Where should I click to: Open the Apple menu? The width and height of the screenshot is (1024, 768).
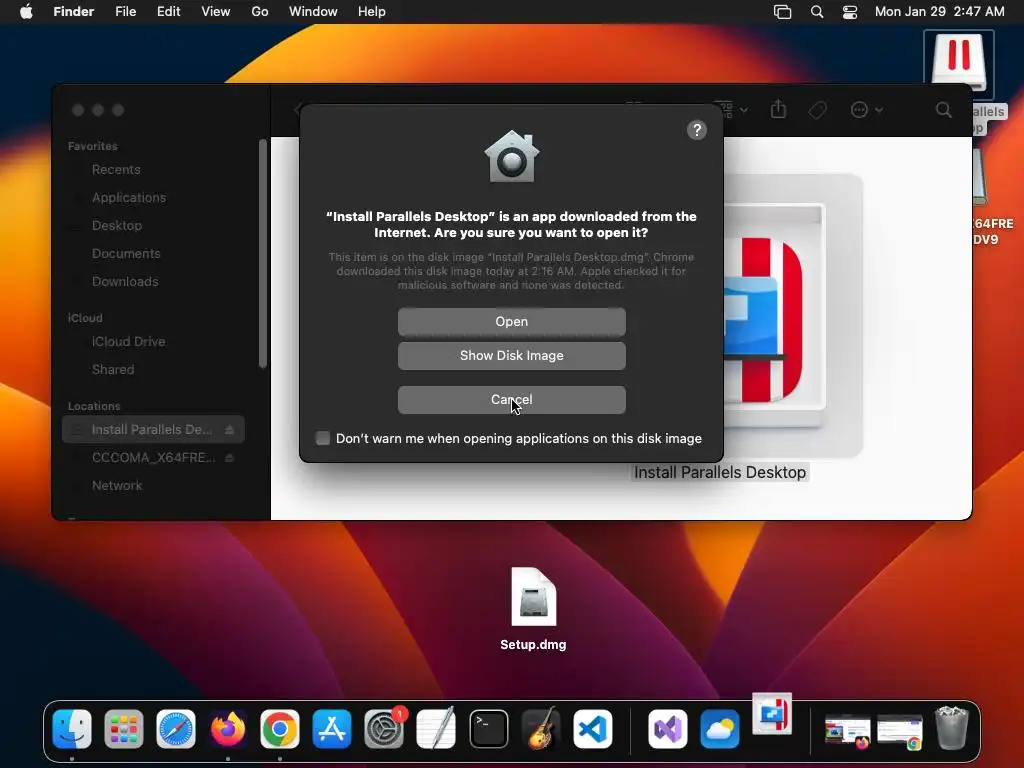click(x=26, y=12)
